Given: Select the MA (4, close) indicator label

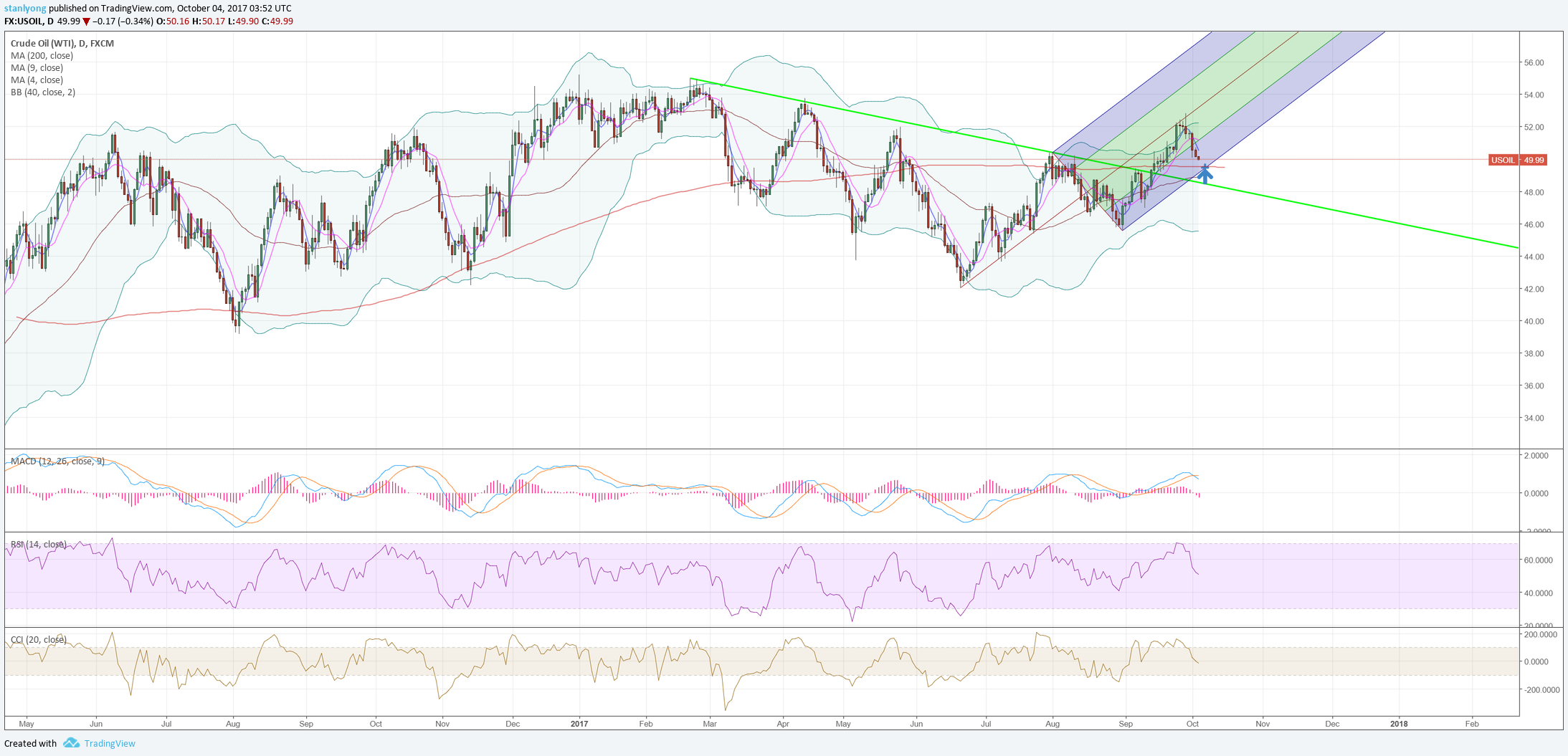Looking at the screenshot, I should (x=37, y=80).
